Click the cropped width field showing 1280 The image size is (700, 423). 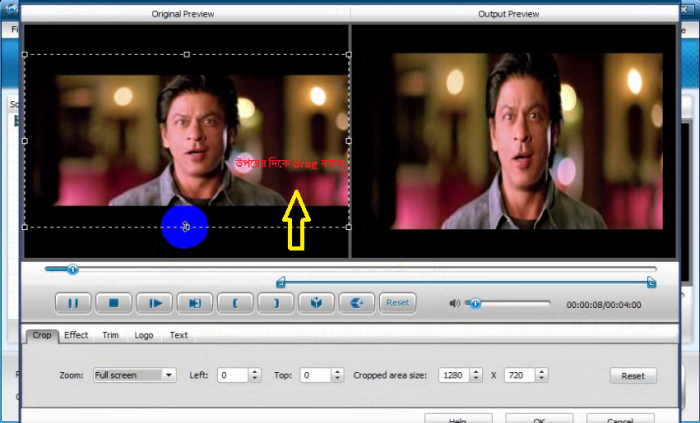[454, 375]
